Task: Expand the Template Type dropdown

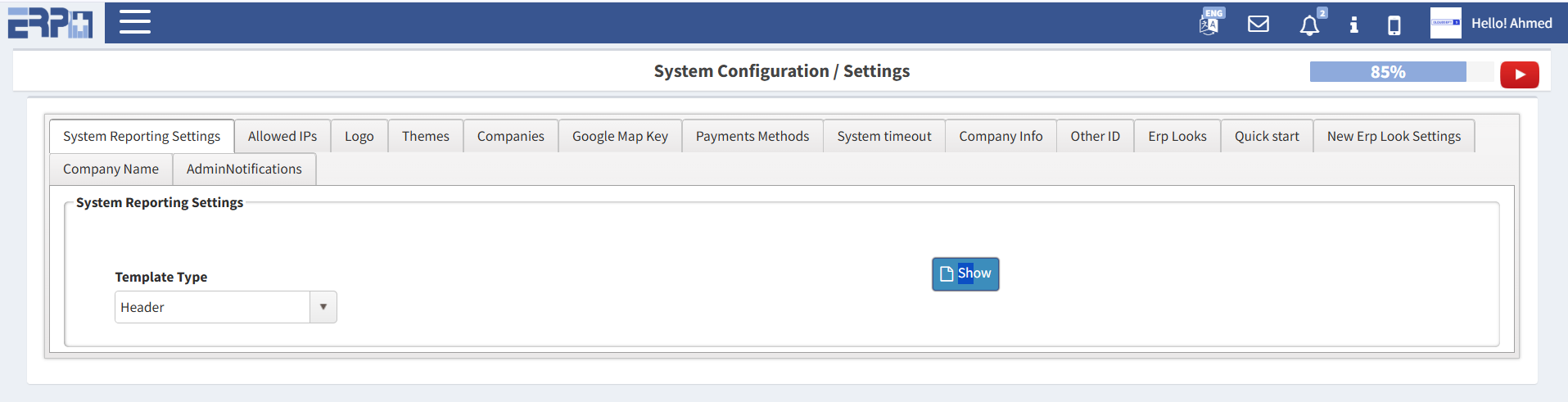Action: (323, 307)
